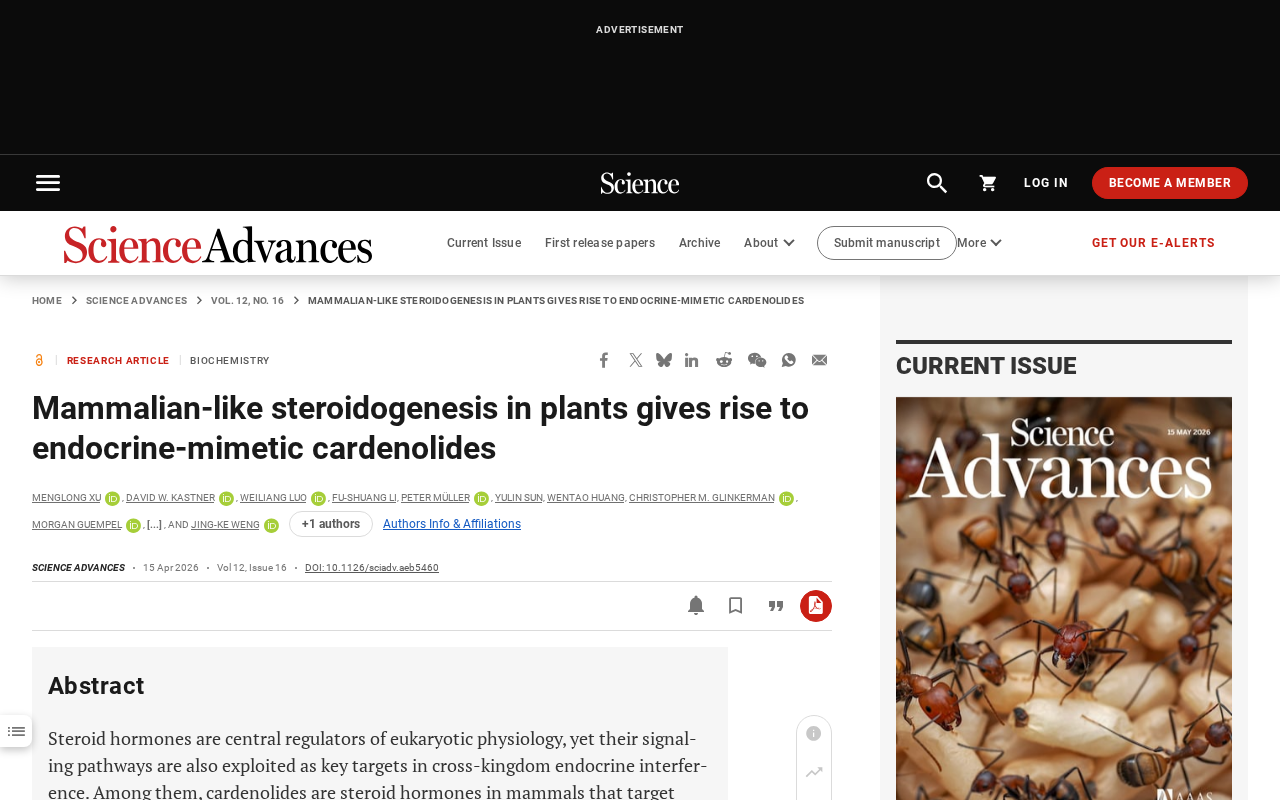Open the table of contents list icon
This screenshot has height=800, width=1280.
(16, 731)
